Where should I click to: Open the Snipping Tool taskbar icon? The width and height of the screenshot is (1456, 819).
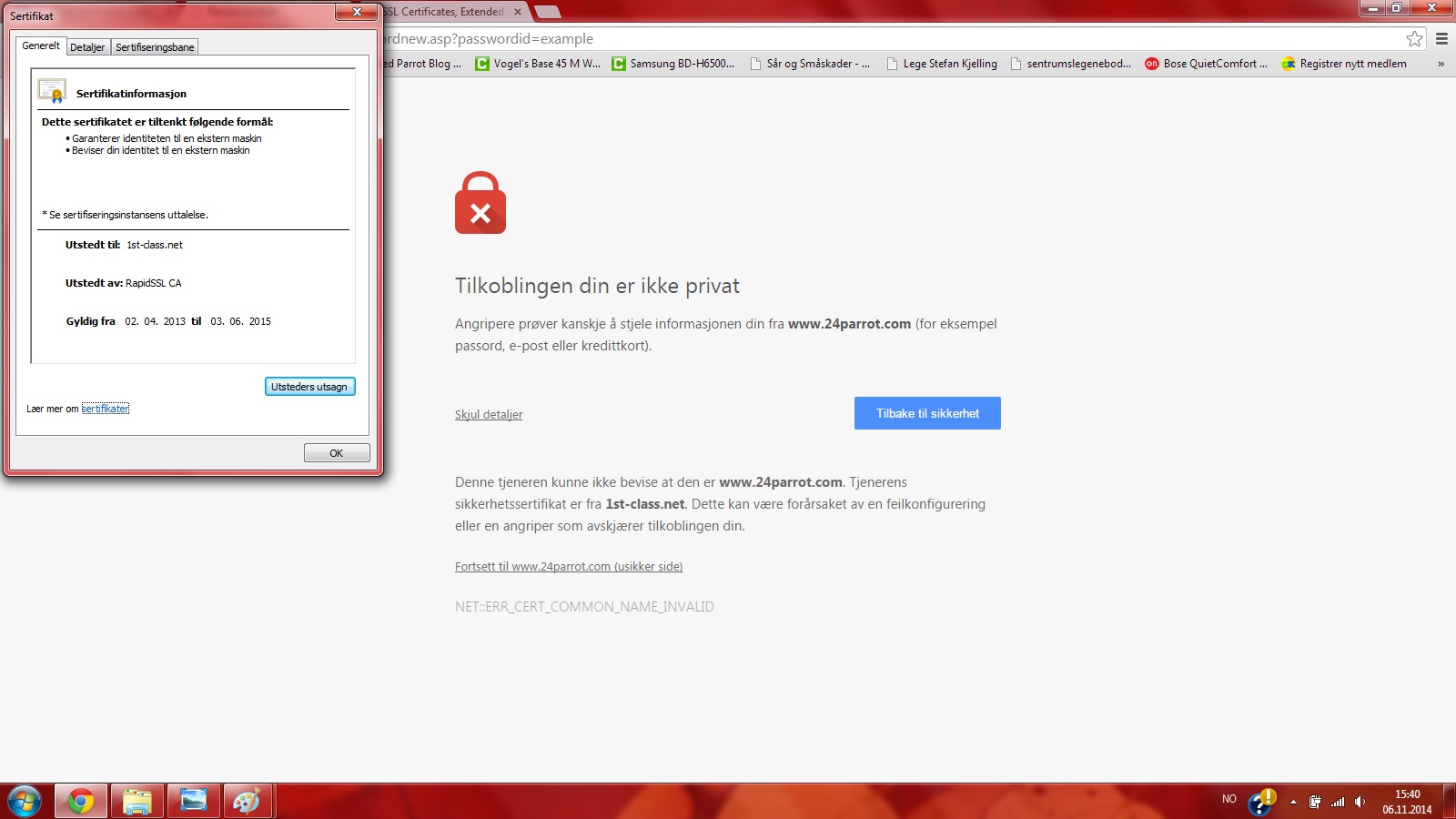pos(194,802)
